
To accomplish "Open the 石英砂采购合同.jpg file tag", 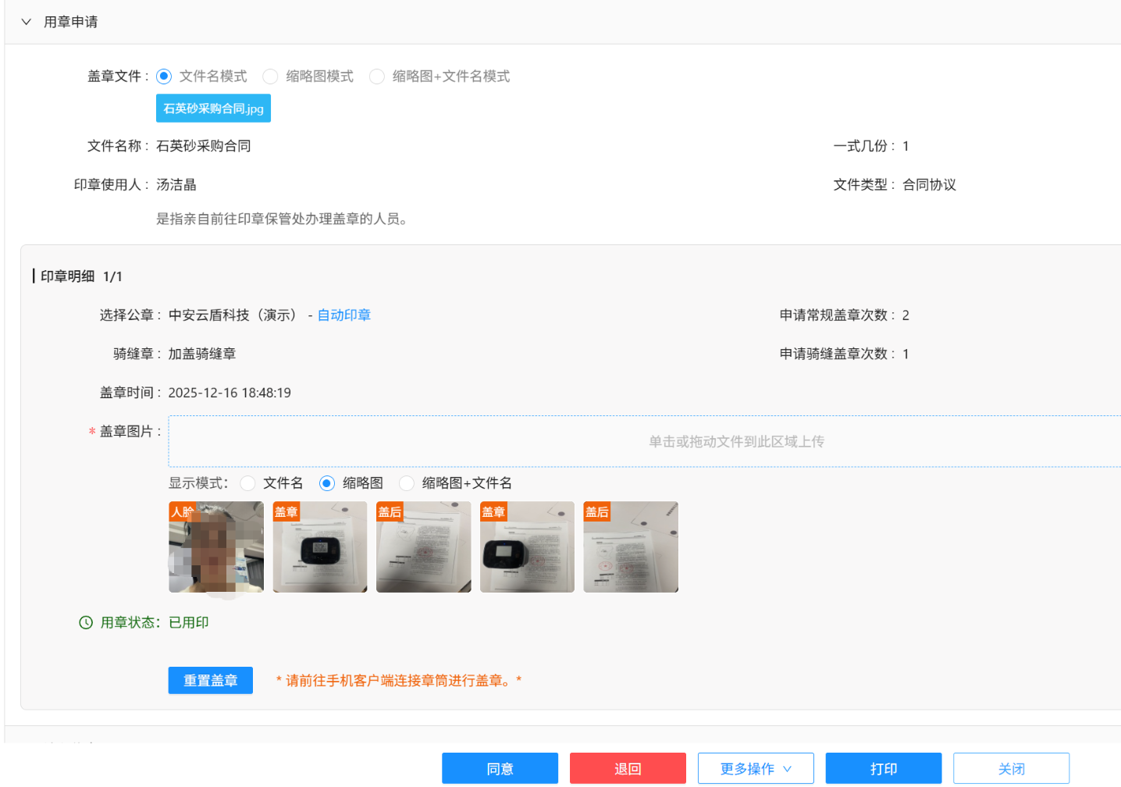I will pos(213,108).
